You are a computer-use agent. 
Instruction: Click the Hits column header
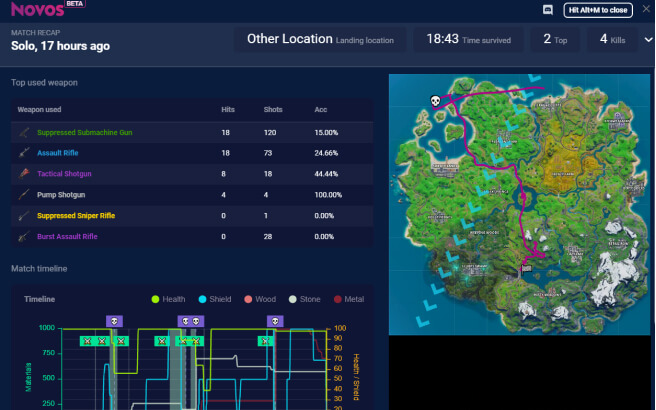pos(228,110)
